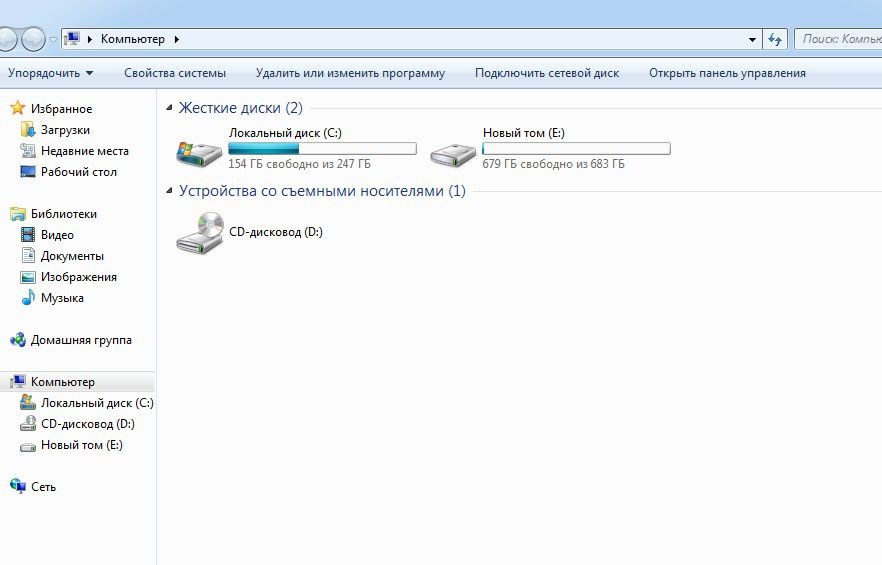This screenshot has height=565, width=882.
Task: Select Избранное label in navigation pane
Action: click(61, 109)
